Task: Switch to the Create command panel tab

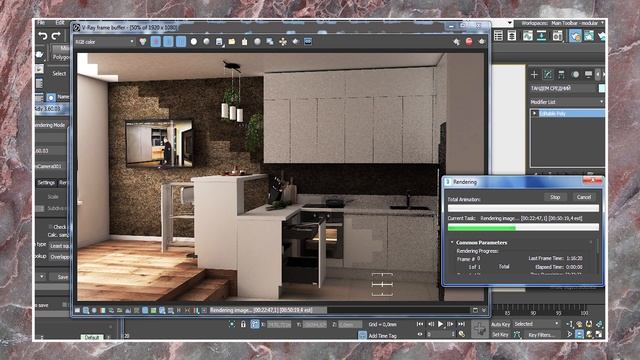Action: [534, 74]
